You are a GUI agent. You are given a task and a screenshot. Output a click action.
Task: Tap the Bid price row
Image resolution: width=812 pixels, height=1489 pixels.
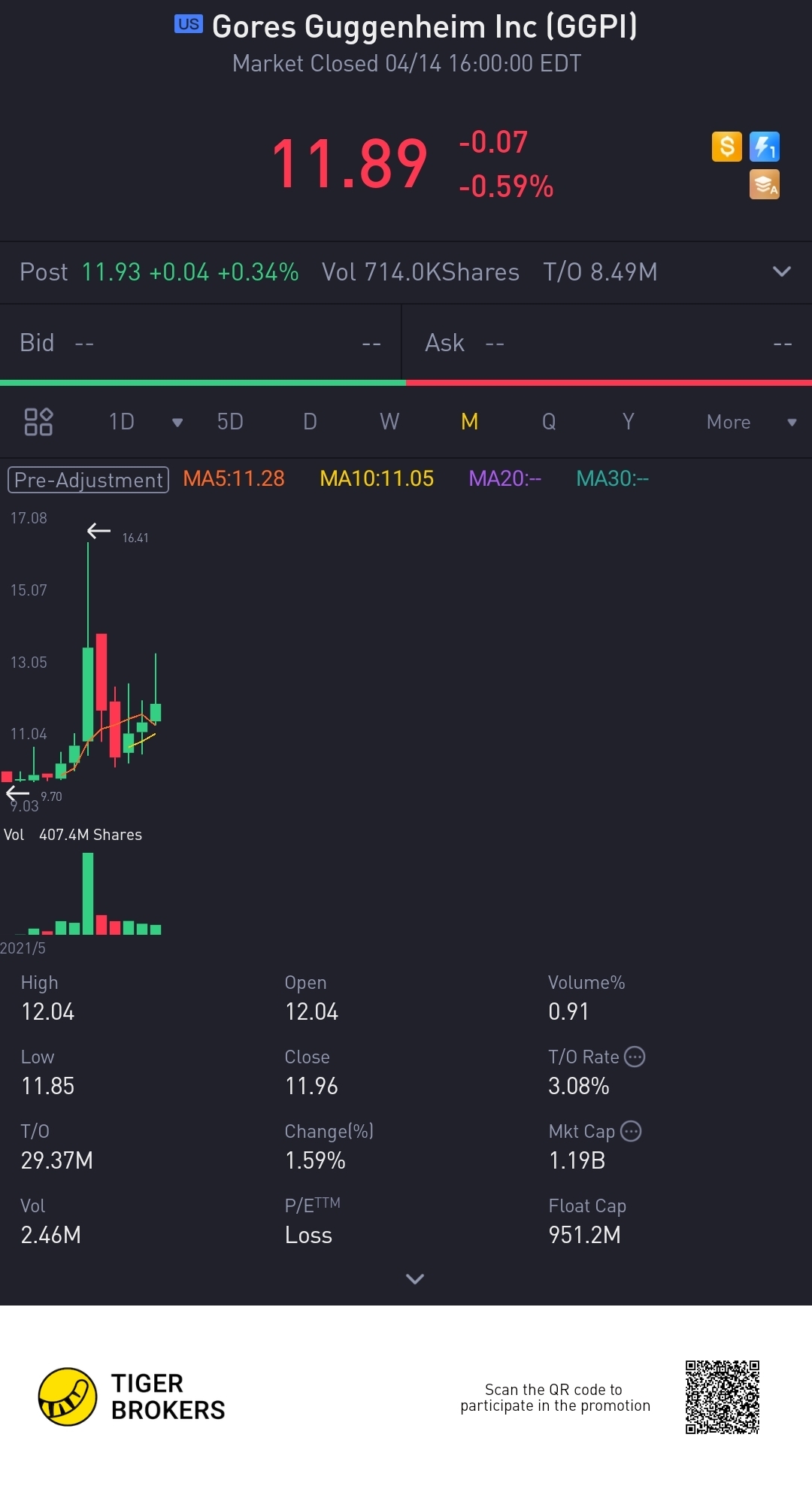[x=201, y=343]
